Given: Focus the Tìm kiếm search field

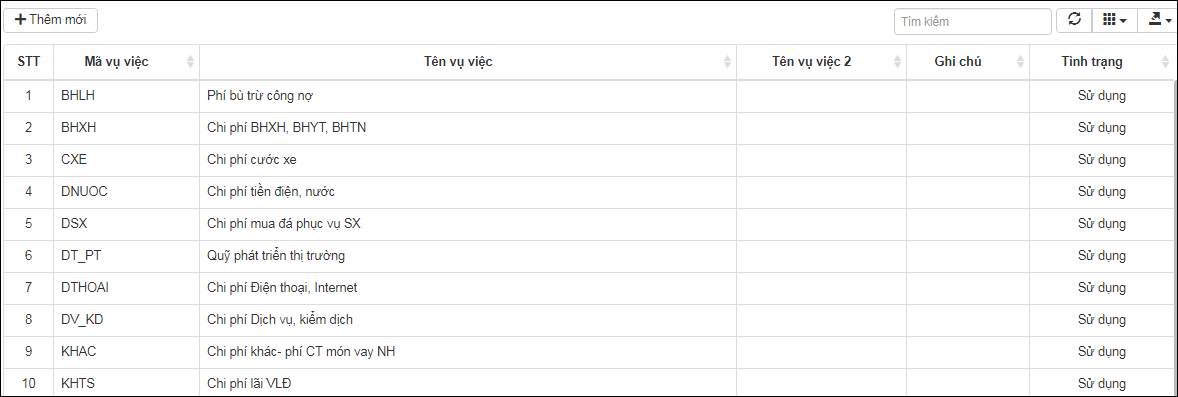Looking at the screenshot, I should (972, 22).
